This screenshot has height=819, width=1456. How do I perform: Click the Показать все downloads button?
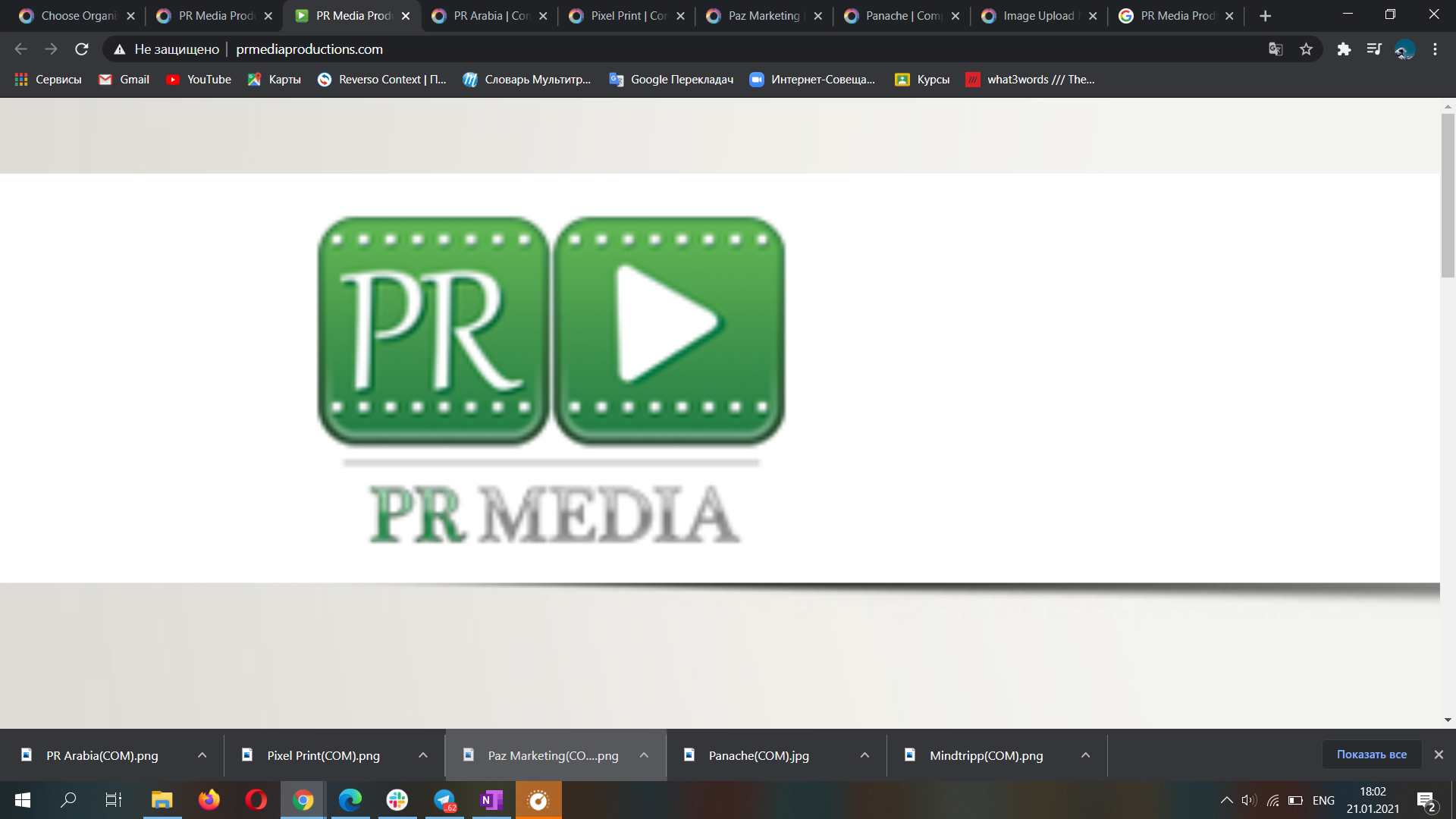coord(1371,755)
